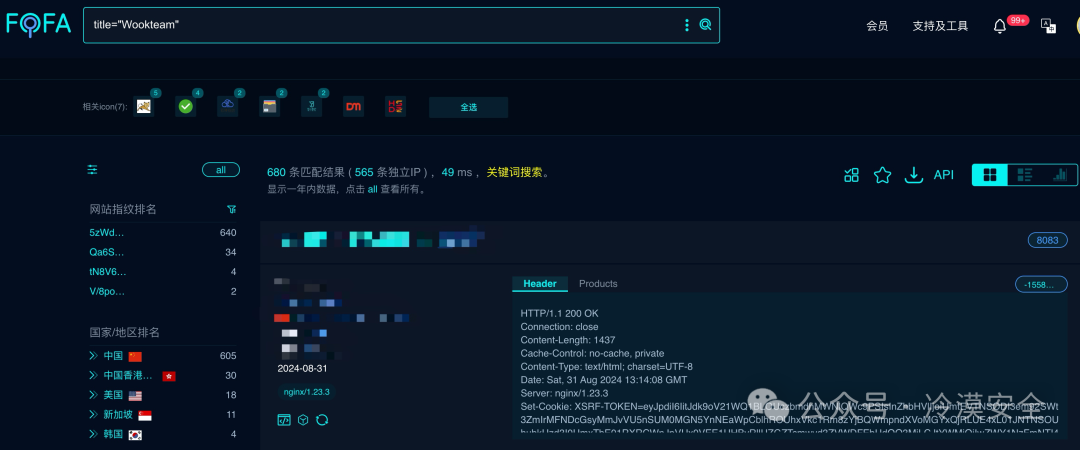
Task: Switch to the Header tab
Action: click(x=540, y=284)
